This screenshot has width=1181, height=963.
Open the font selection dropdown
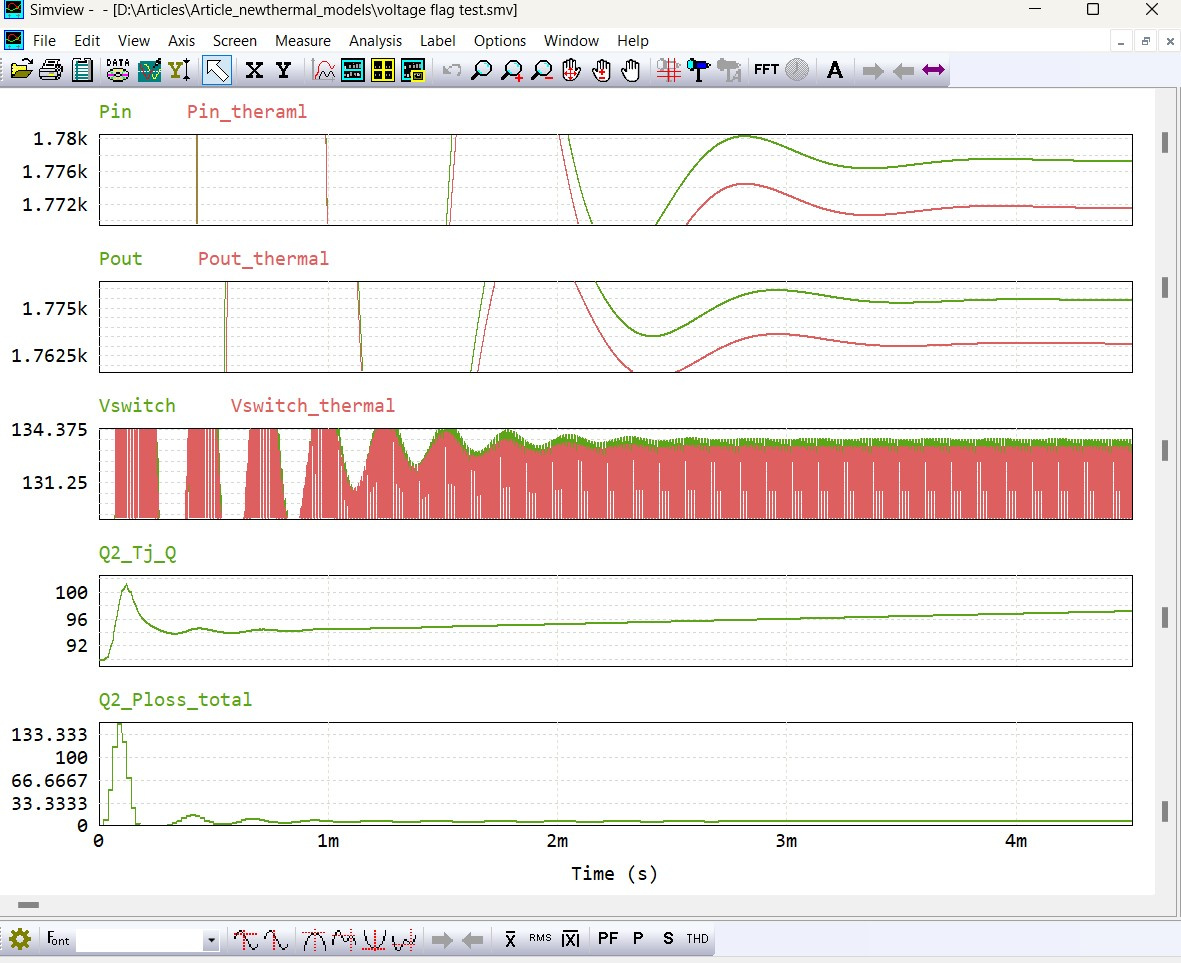pyautogui.click(x=212, y=940)
